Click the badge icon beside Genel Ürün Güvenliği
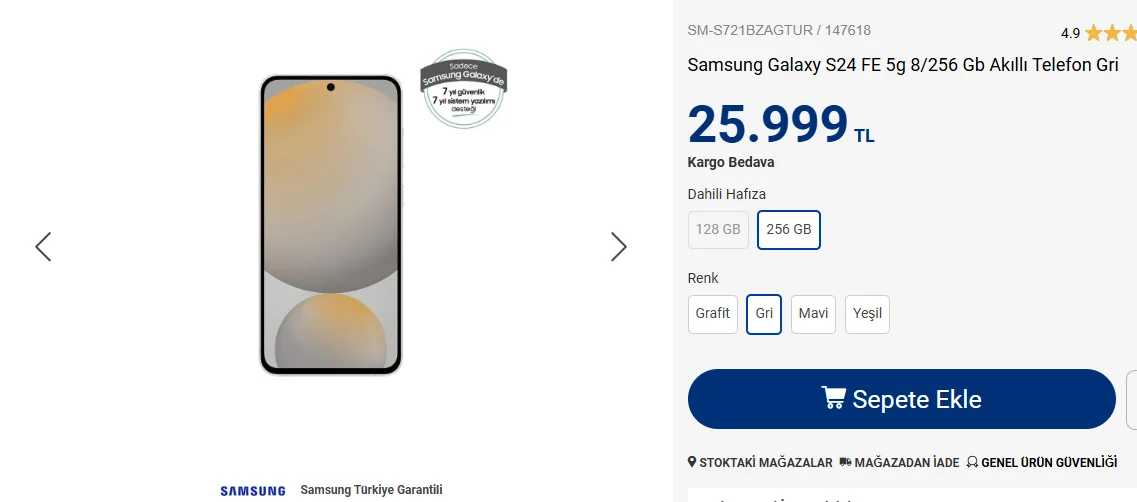1137x502 pixels. 972,462
